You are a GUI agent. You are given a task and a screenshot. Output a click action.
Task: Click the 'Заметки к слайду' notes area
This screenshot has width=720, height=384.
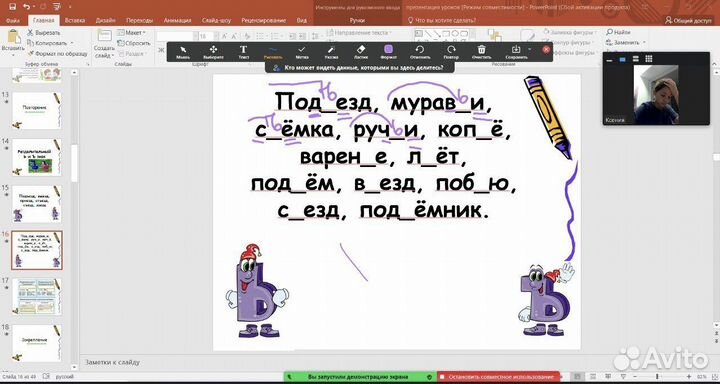coord(112,362)
